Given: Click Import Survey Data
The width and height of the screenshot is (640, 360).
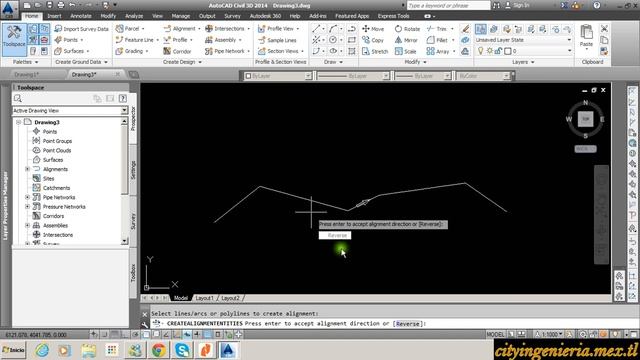Looking at the screenshot, I should pyautogui.click(x=81, y=29).
